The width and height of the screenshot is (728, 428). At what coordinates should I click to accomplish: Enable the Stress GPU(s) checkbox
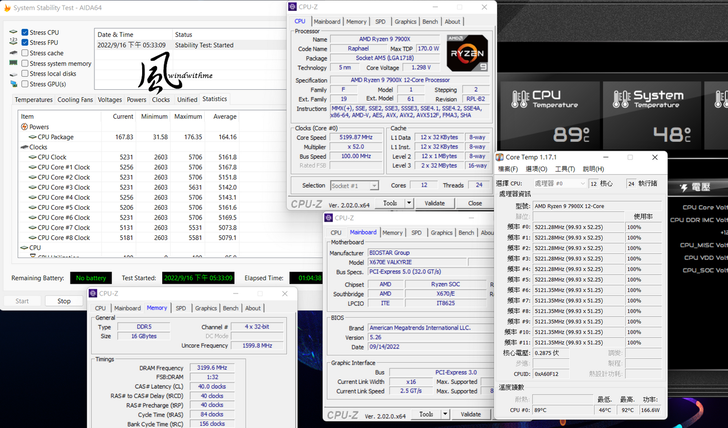click(x=25, y=84)
